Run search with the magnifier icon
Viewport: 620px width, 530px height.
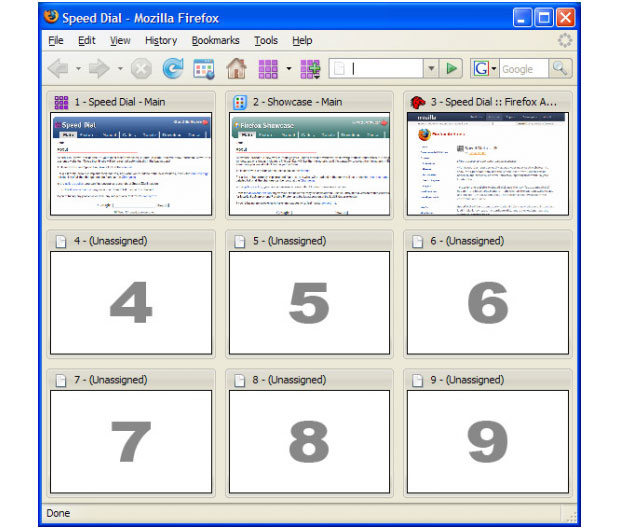click(560, 68)
